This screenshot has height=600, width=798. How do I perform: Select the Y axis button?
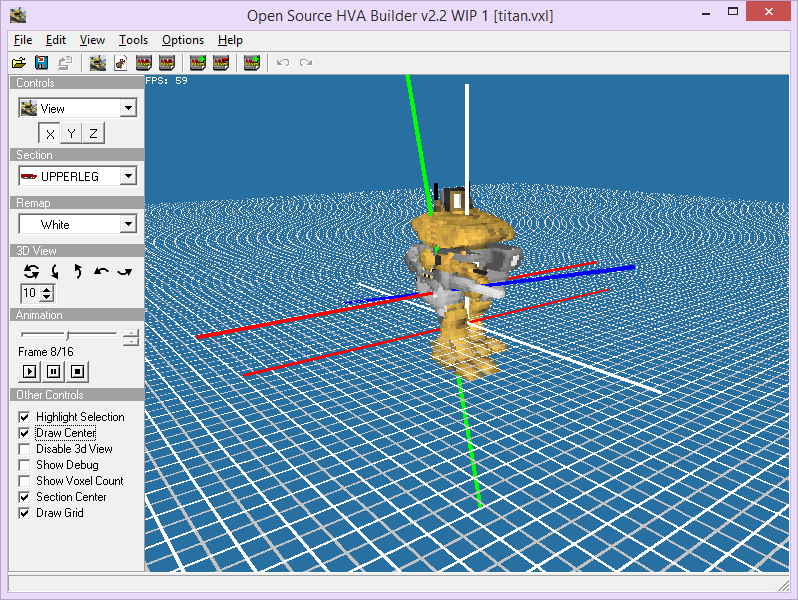click(x=71, y=133)
